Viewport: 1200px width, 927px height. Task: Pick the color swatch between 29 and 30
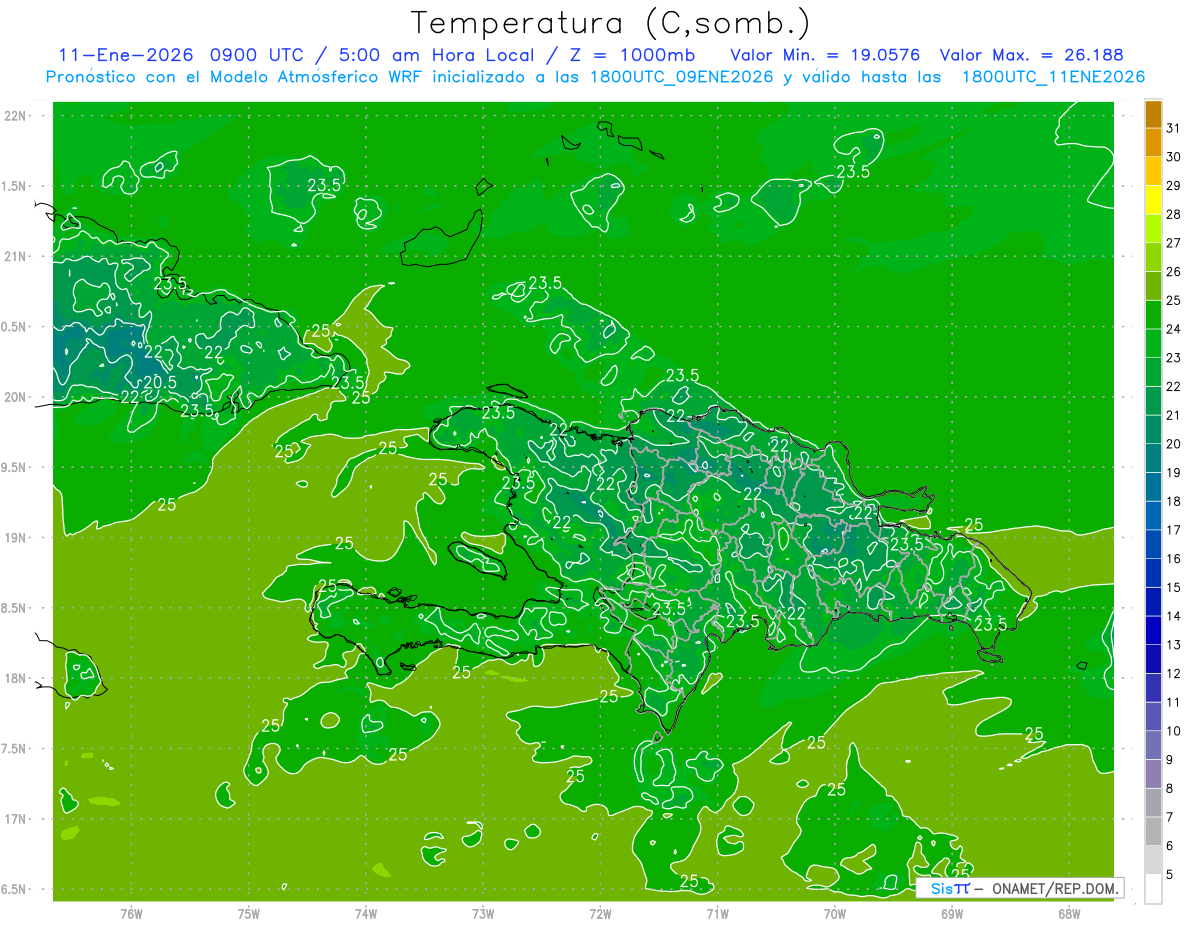[x=1153, y=171]
